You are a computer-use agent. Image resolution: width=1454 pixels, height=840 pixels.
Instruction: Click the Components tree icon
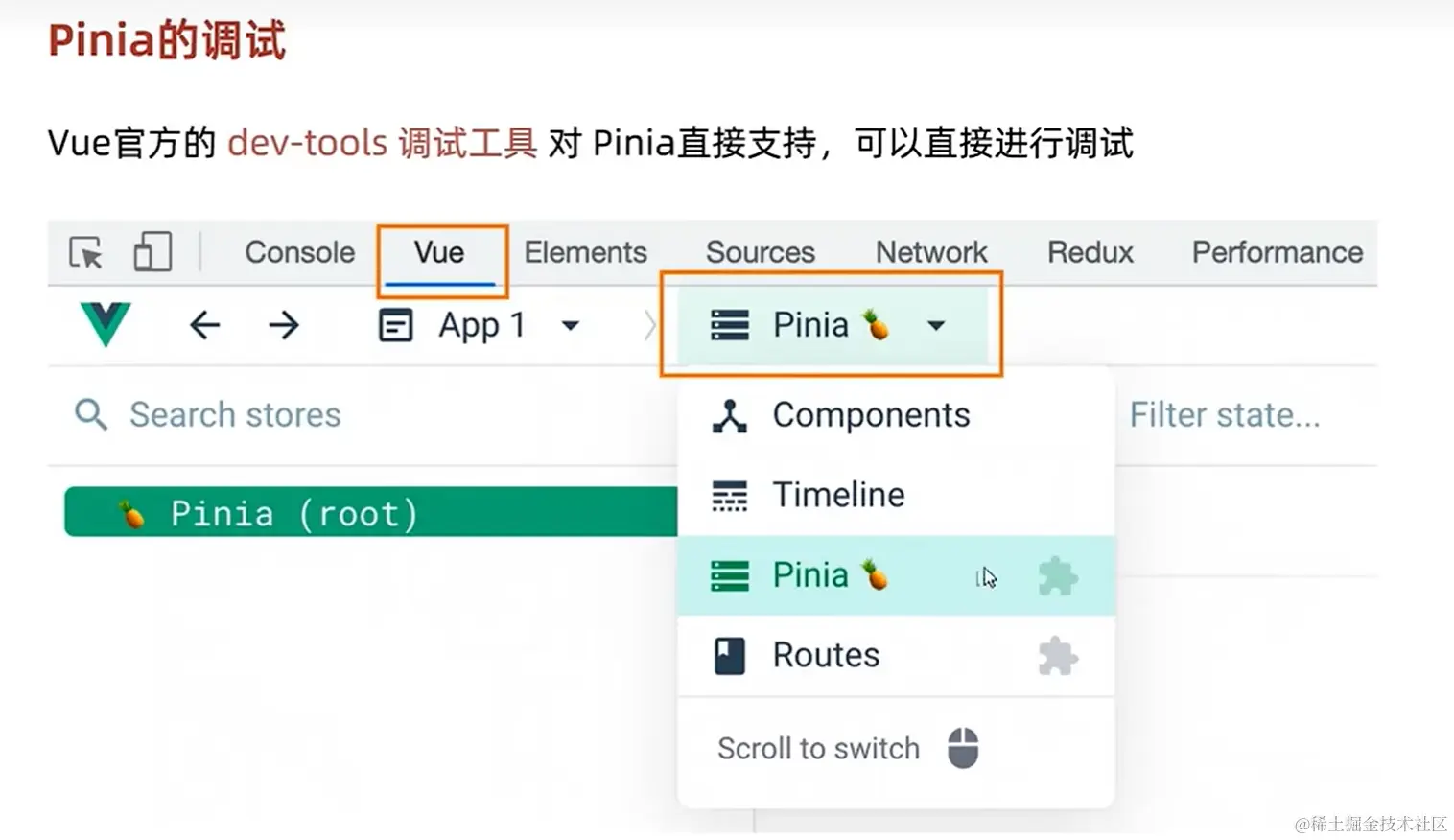pyautogui.click(x=730, y=415)
